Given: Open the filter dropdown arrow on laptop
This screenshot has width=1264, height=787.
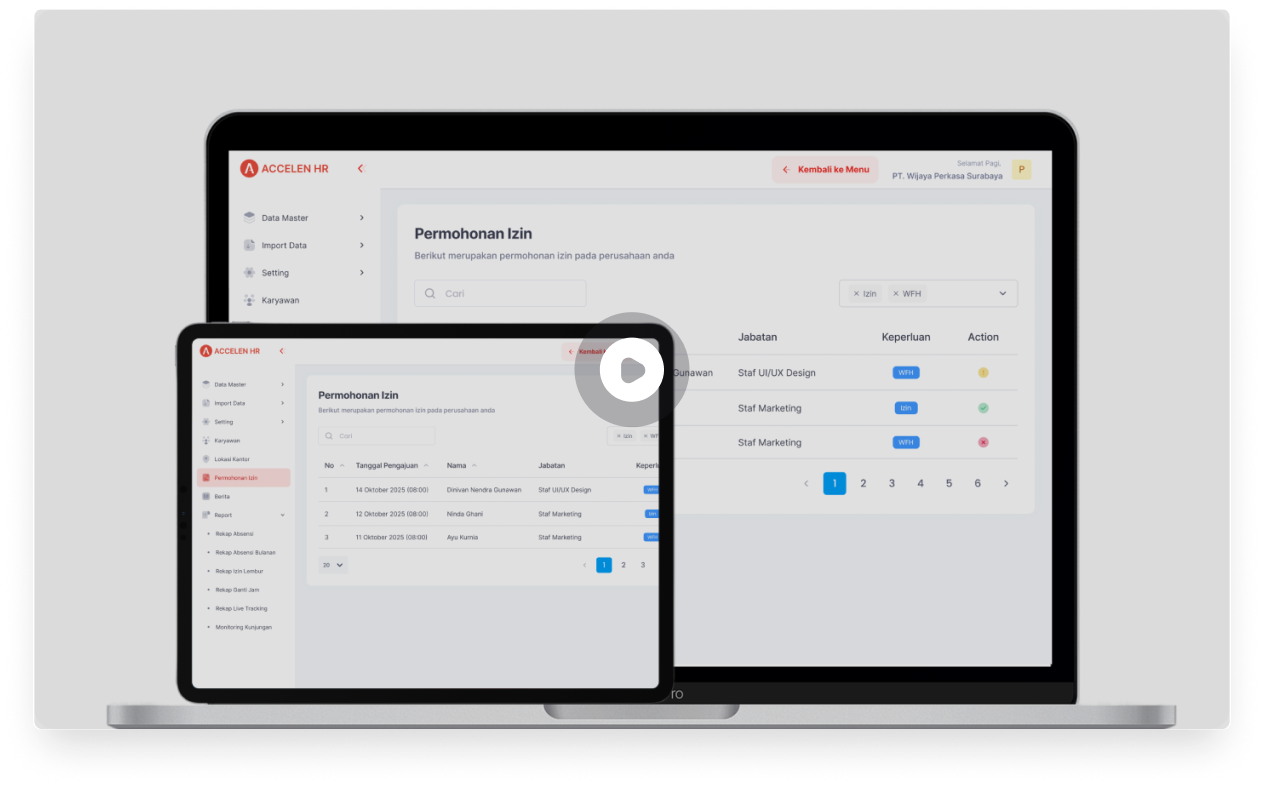Looking at the screenshot, I should (1002, 294).
